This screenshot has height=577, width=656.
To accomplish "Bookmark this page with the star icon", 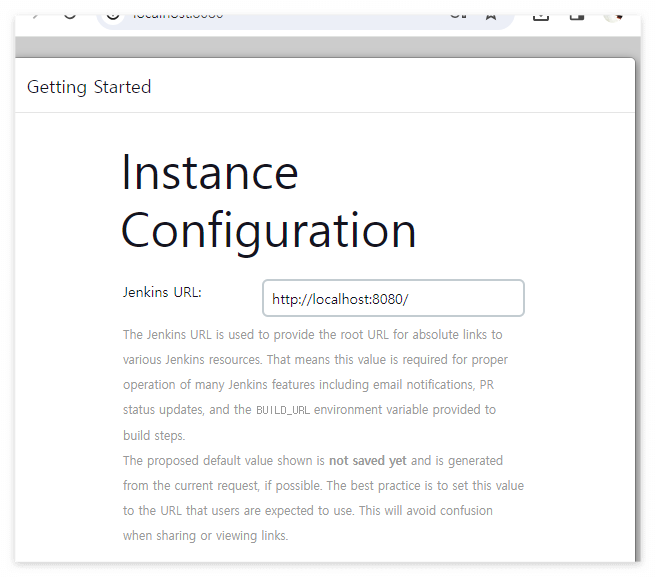I will 491,17.
